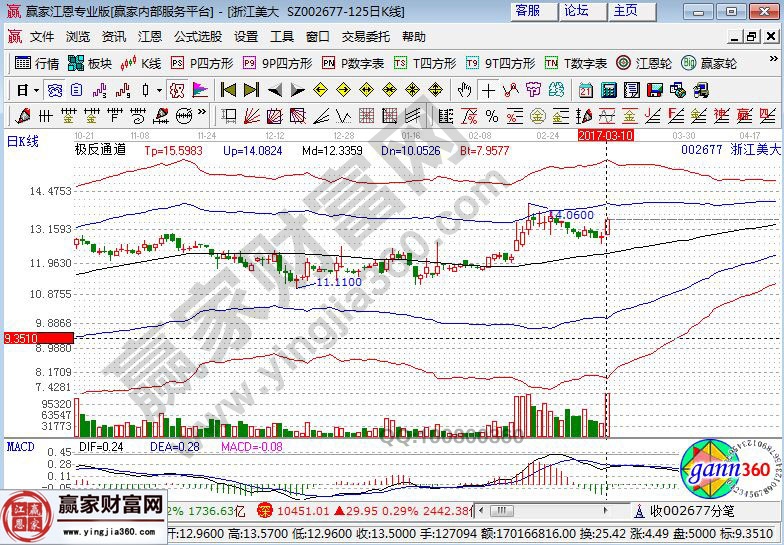Open the 资讯 menu
The height and width of the screenshot is (545, 784).
tap(114, 36)
